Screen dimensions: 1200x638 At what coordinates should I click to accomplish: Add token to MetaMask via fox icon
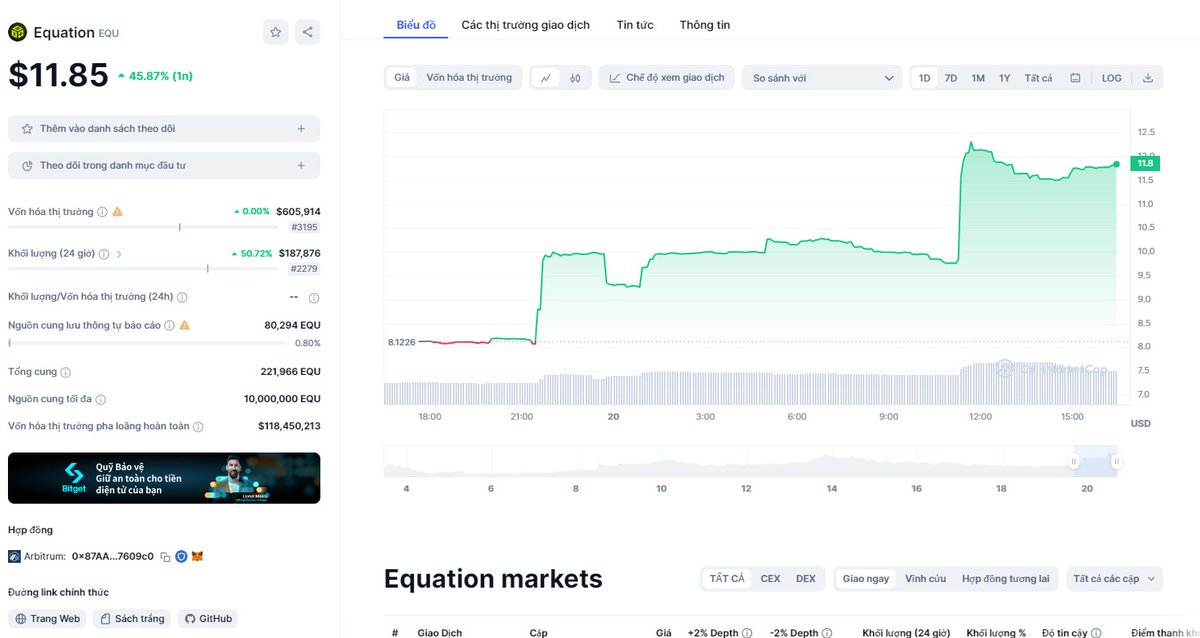click(198, 556)
